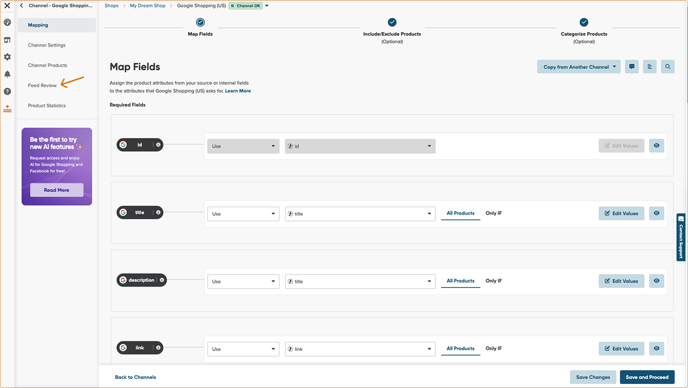
Task: Select All Products in the description row
Action: pyautogui.click(x=460, y=281)
